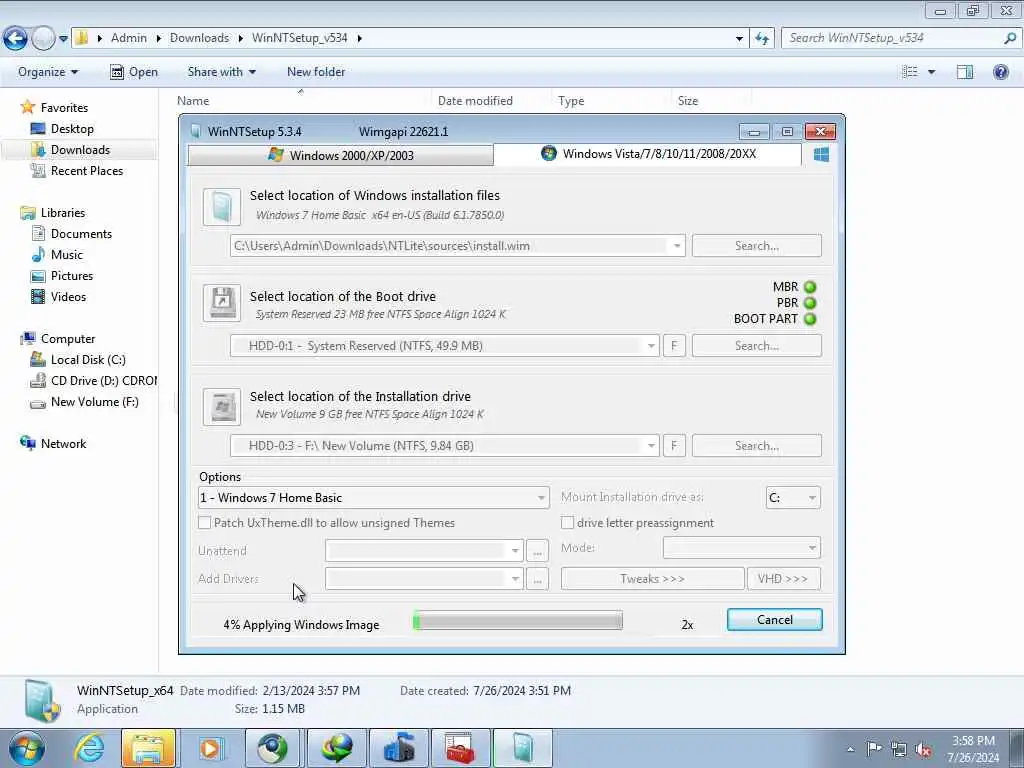Click Search for Boot drive
This screenshot has width=1024, height=768.
click(x=756, y=346)
